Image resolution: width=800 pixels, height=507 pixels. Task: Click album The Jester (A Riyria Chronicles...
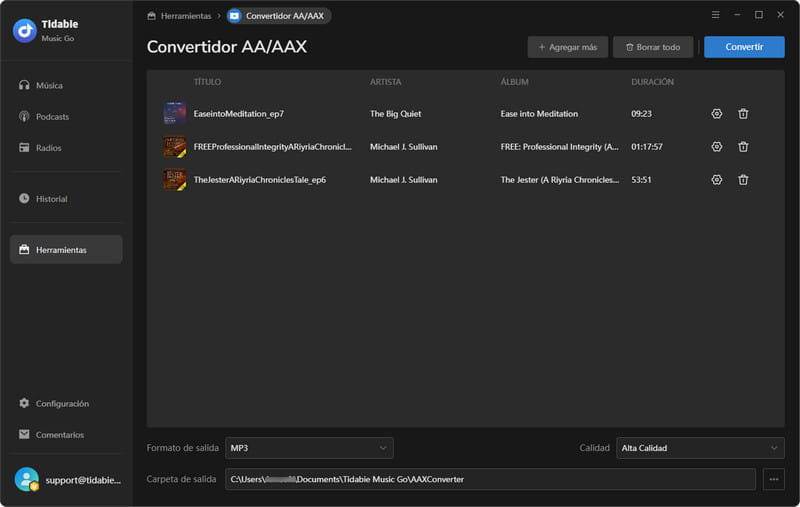560,180
